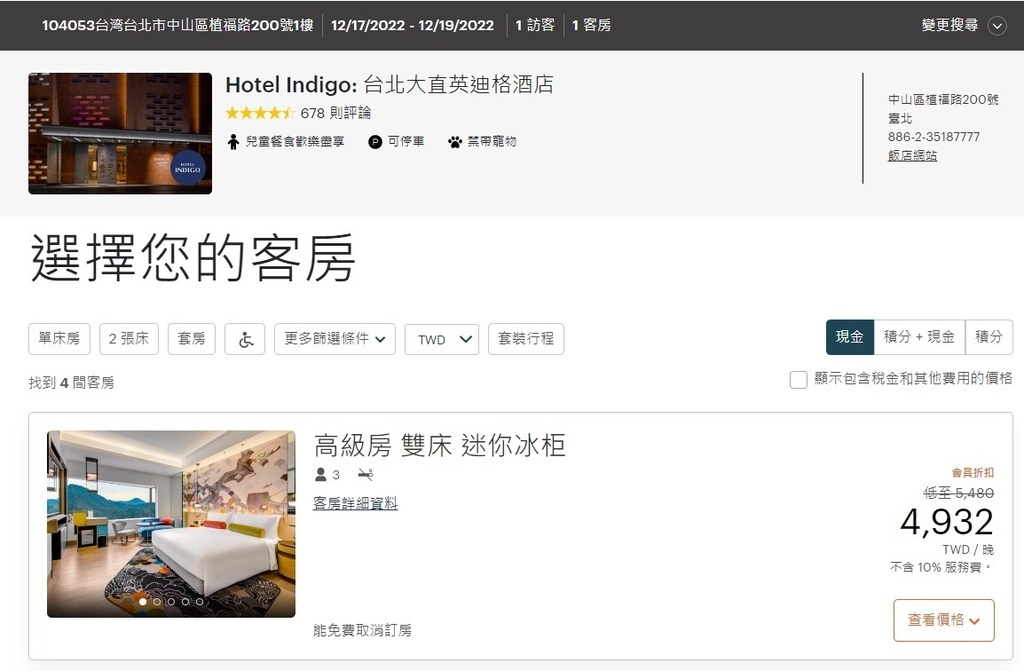Screen dimensions: 1024x671
Task: Toggle the wheelchair accessible filter
Action: click(245, 338)
